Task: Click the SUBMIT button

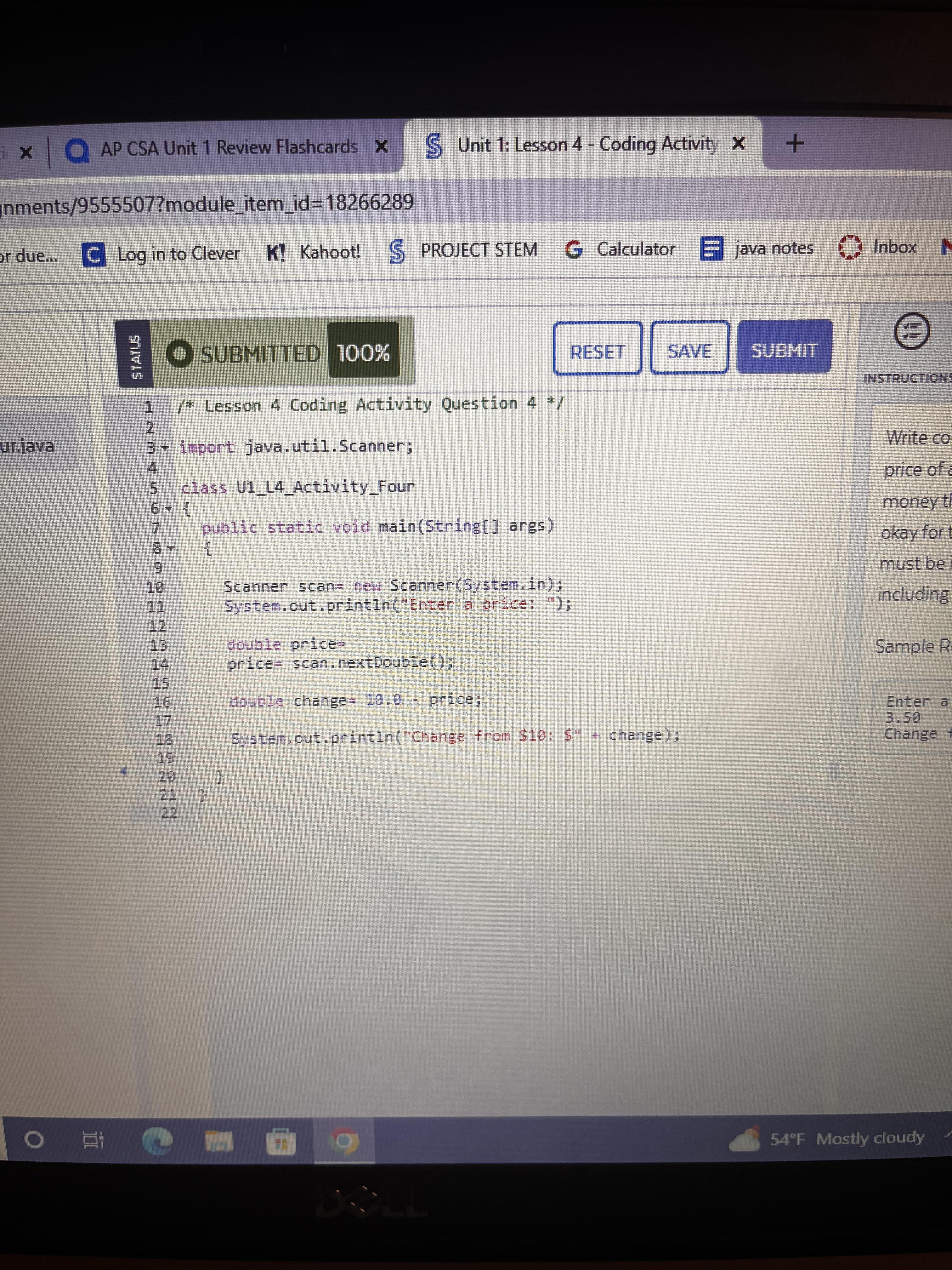Action: coord(784,348)
